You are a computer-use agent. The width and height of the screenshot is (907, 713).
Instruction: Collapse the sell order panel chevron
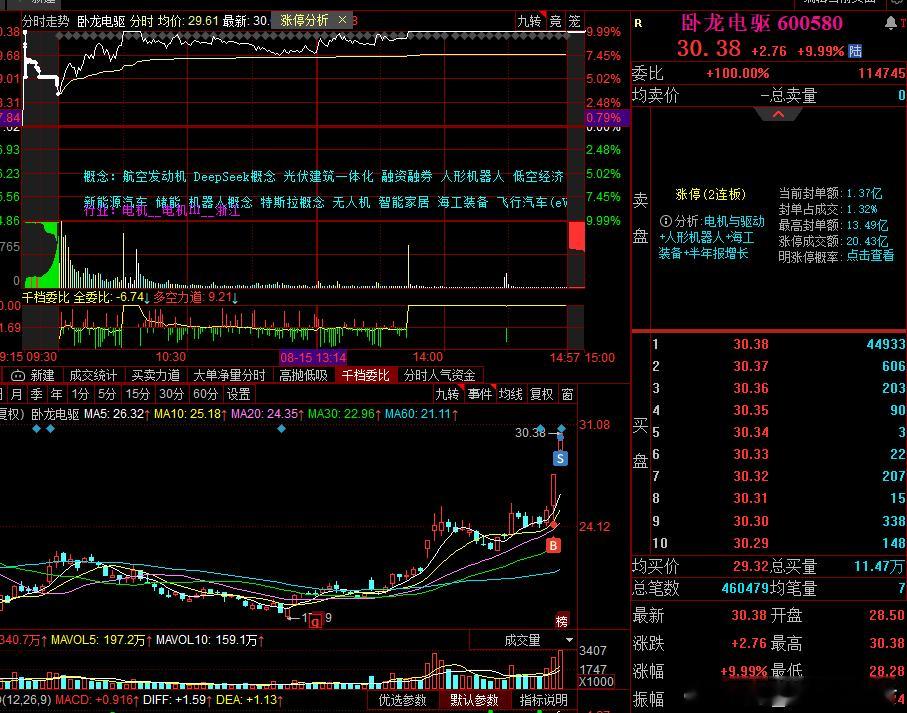click(778, 114)
